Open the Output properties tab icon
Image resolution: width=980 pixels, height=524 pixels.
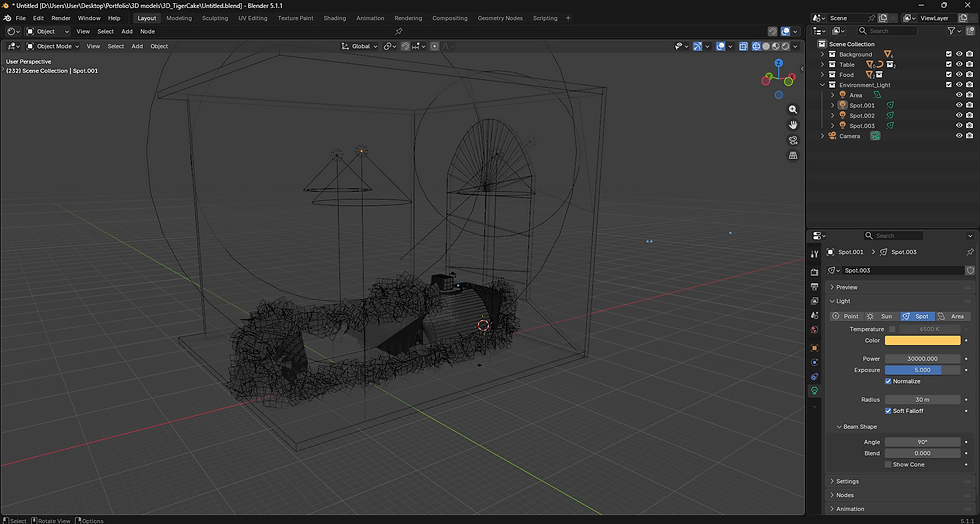coord(814,287)
